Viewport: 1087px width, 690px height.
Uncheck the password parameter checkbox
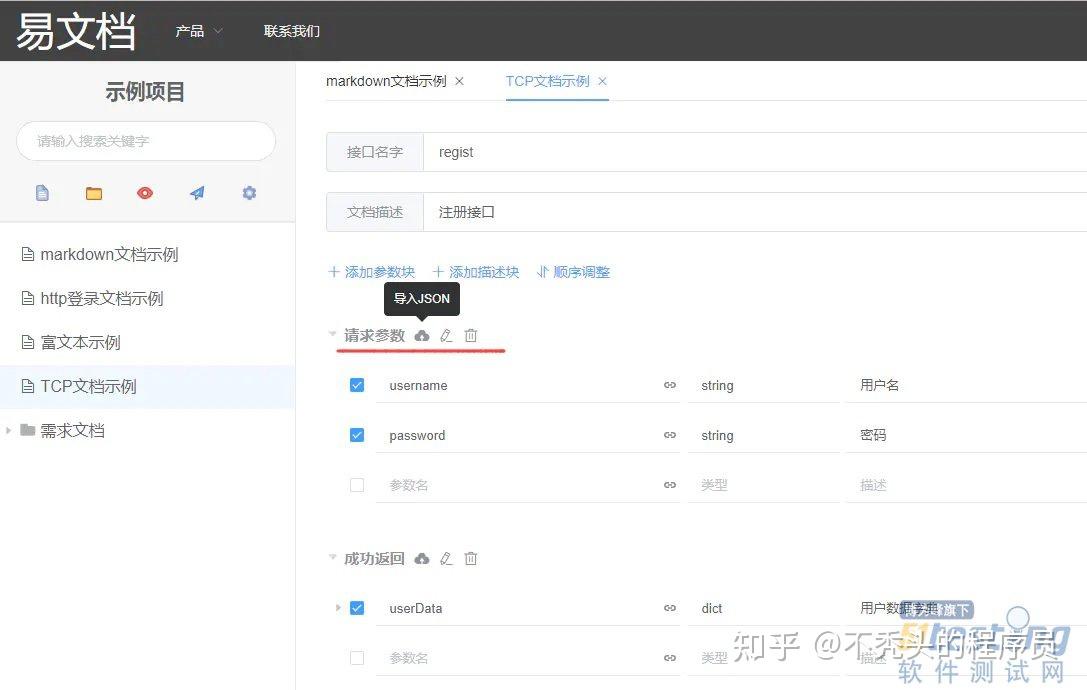click(357, 435)
